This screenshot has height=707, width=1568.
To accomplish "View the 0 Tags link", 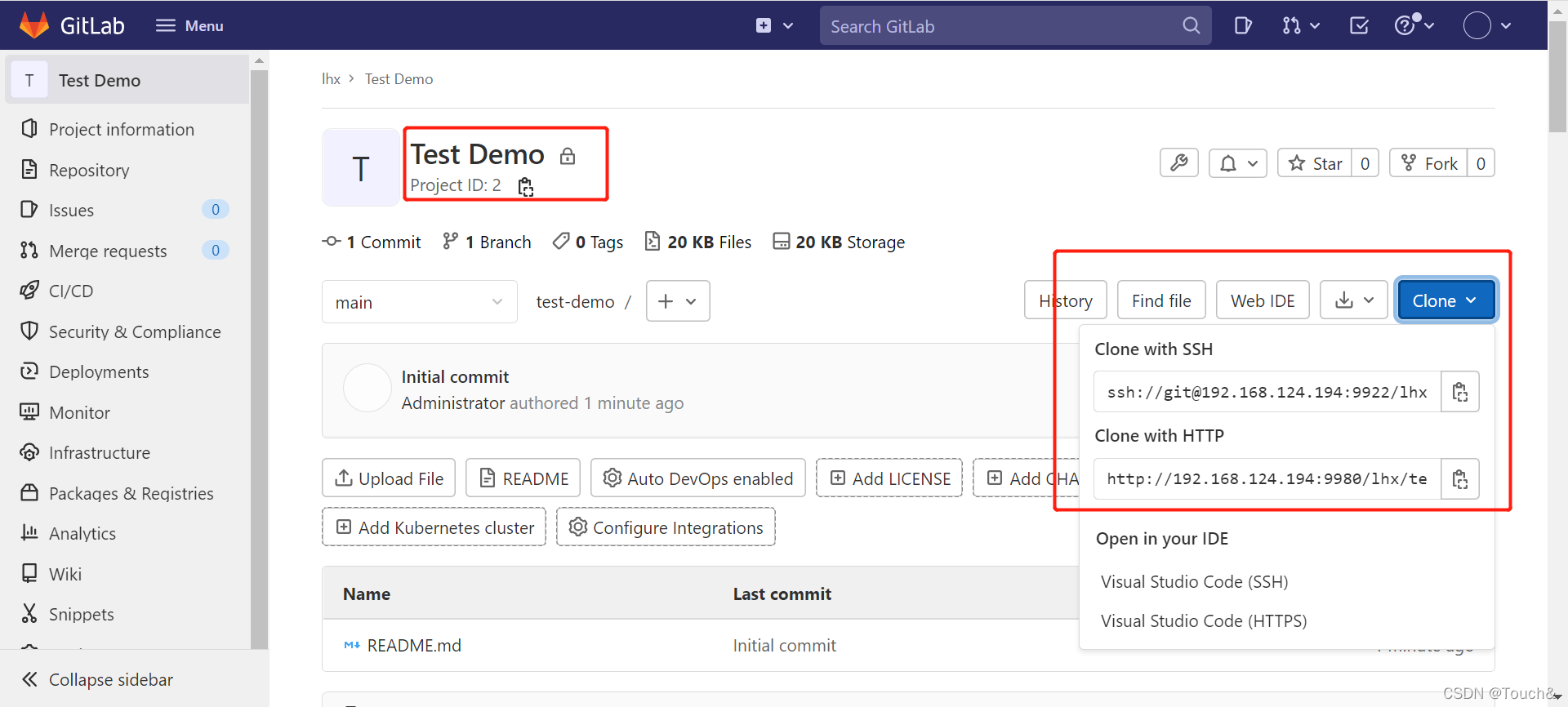I will (x=588, y=242).
